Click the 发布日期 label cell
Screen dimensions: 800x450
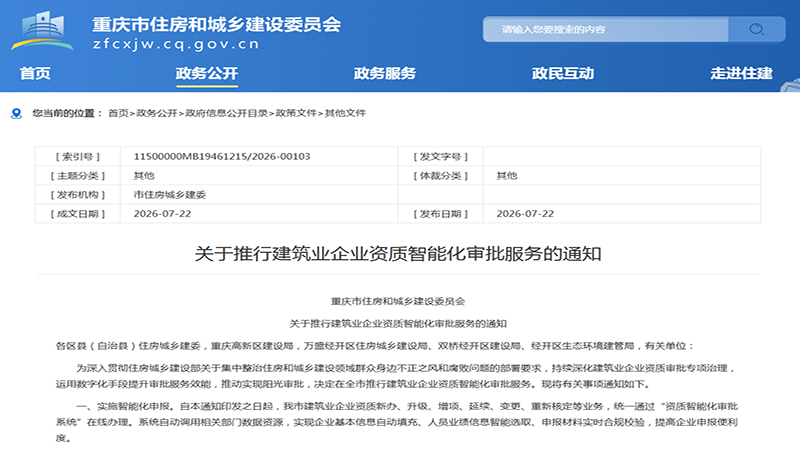(x=441, y=214)
